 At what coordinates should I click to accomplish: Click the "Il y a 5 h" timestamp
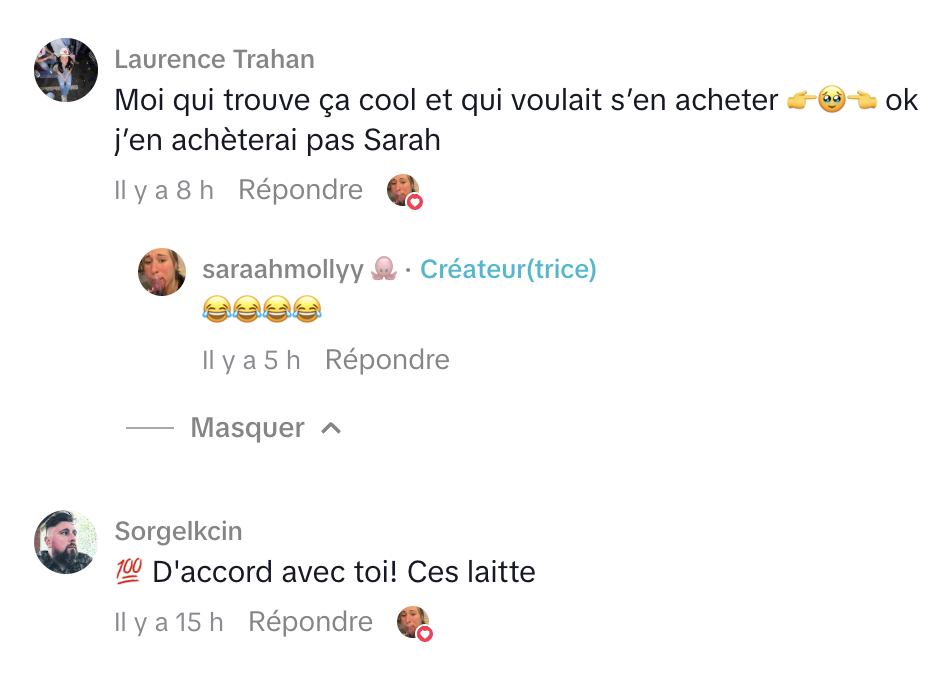(x=251, y=360)
